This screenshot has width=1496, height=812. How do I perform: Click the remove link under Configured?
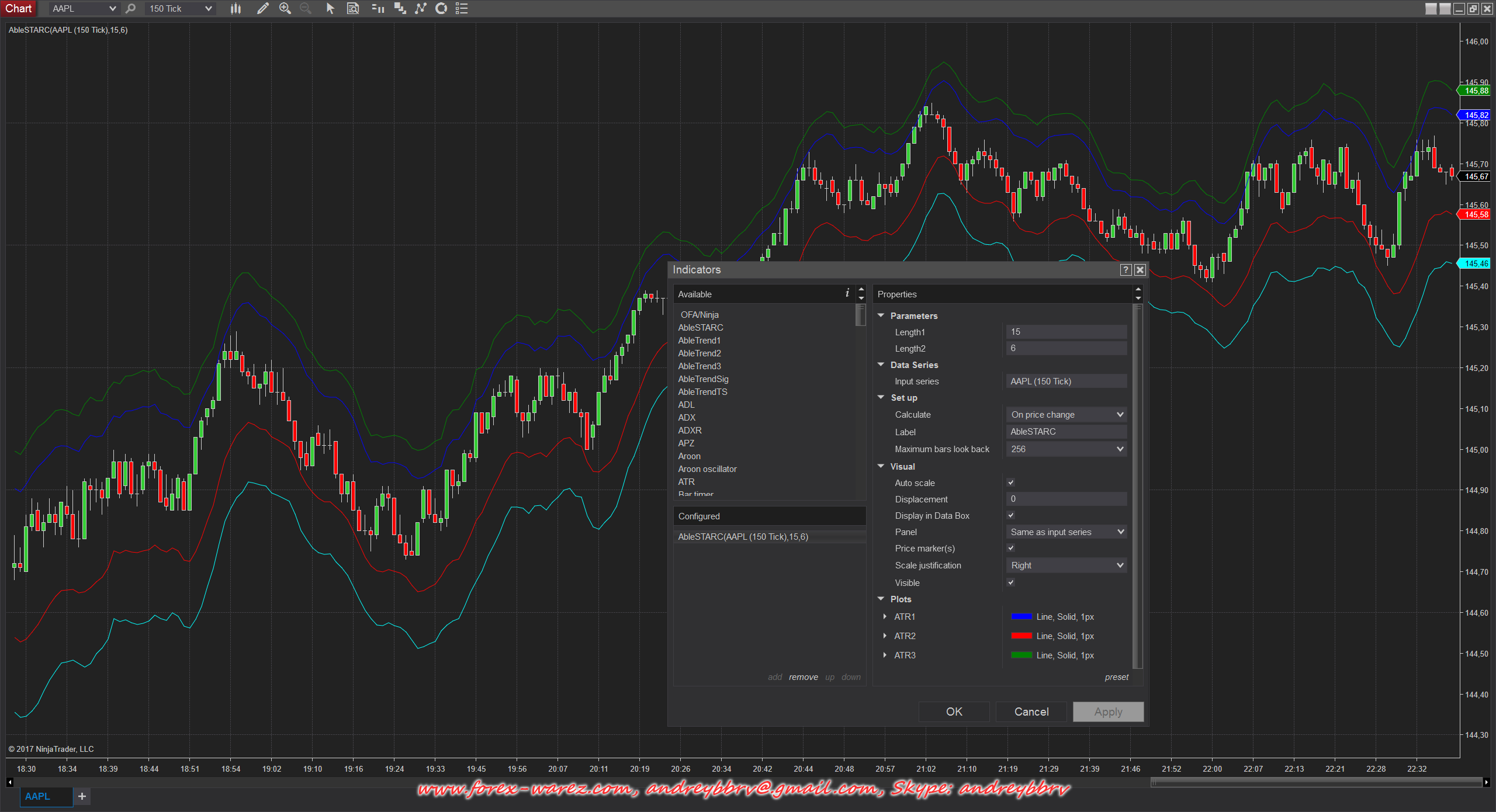pos(803,677)
